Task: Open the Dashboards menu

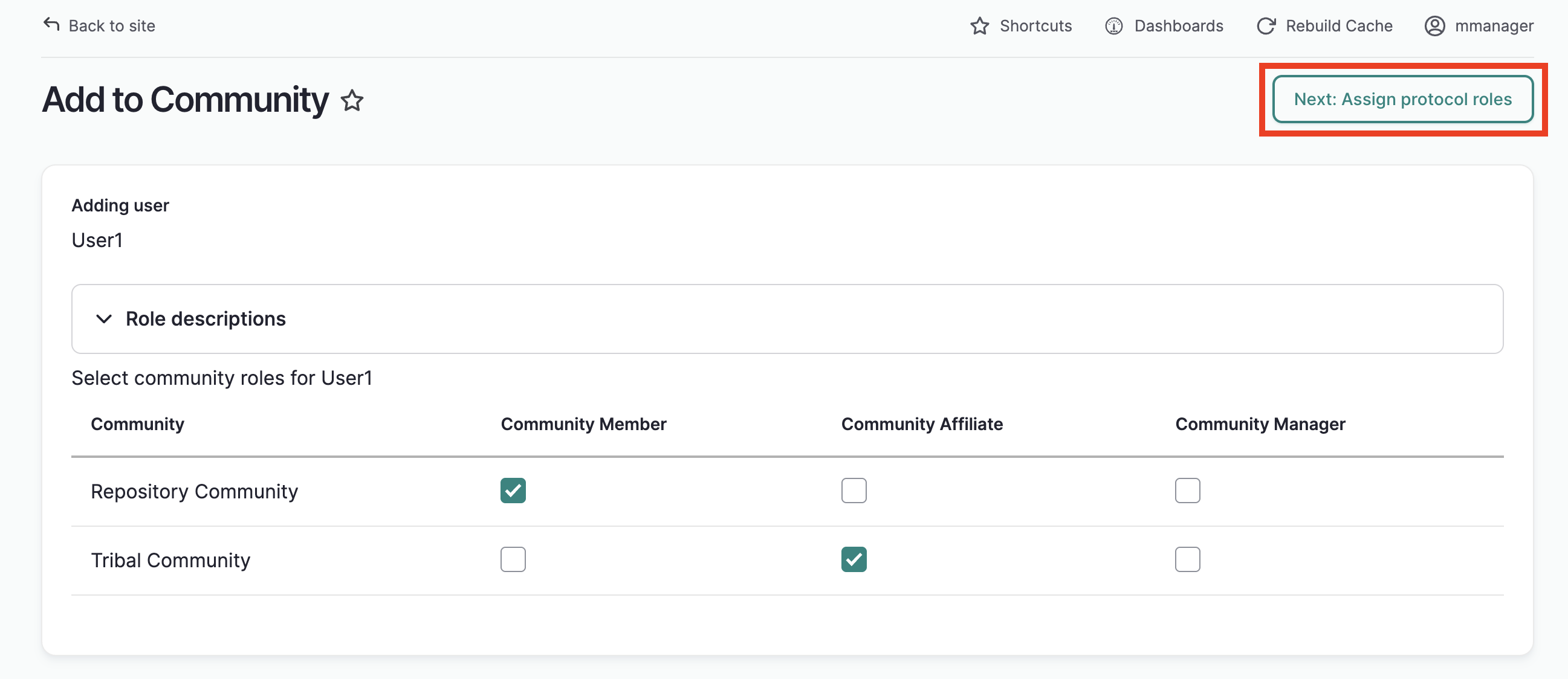Action: (x=1164, y=26)
